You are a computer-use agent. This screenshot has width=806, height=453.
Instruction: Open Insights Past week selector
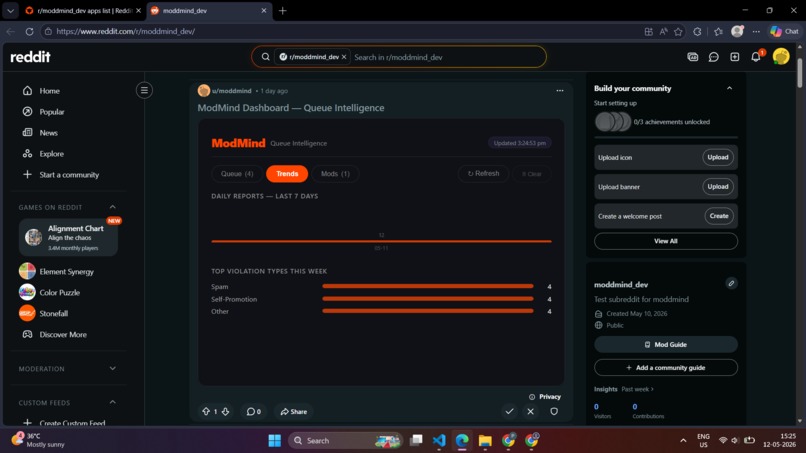(x=637, y=389)
